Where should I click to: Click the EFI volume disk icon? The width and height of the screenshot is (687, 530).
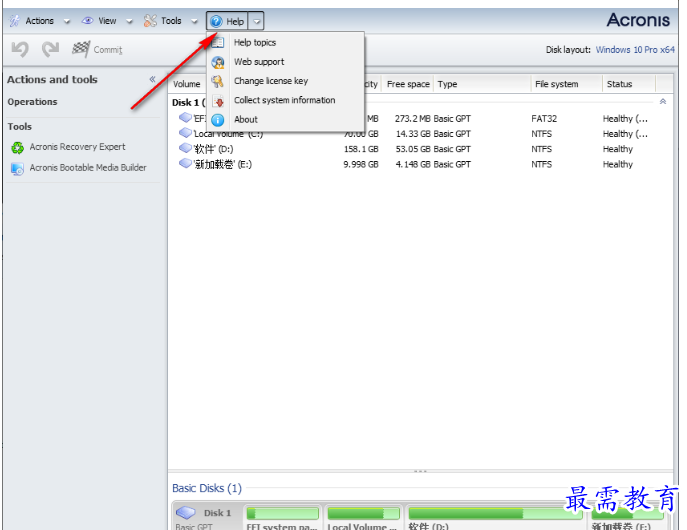185,117
